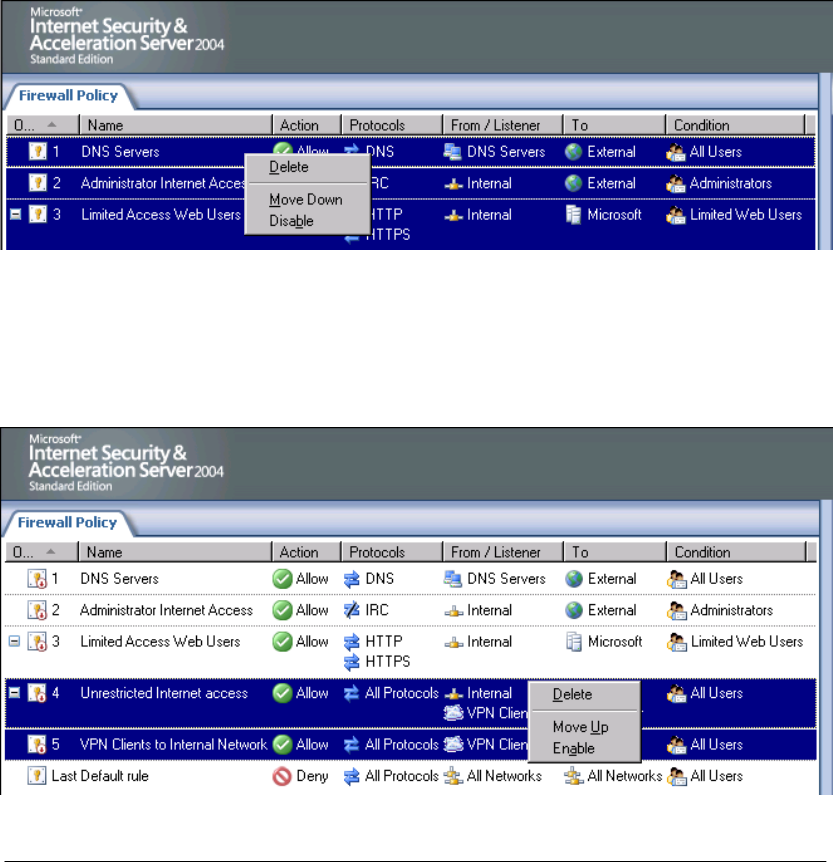Click Last Default rule policy icon
833x862 pixels.
click(37, 776)
